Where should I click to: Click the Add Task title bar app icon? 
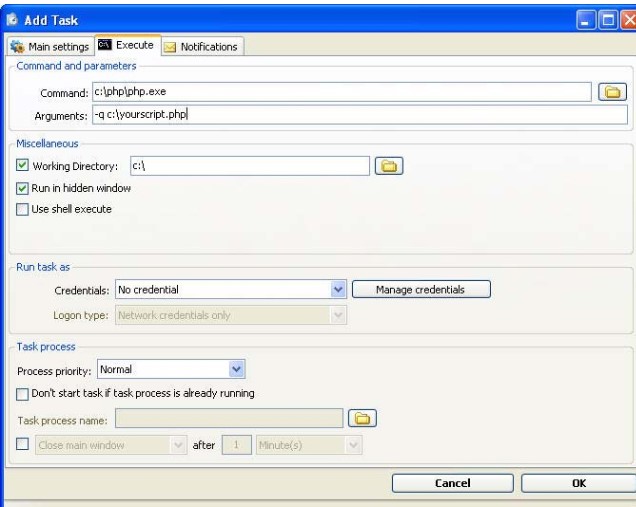(x=12, y=19)
